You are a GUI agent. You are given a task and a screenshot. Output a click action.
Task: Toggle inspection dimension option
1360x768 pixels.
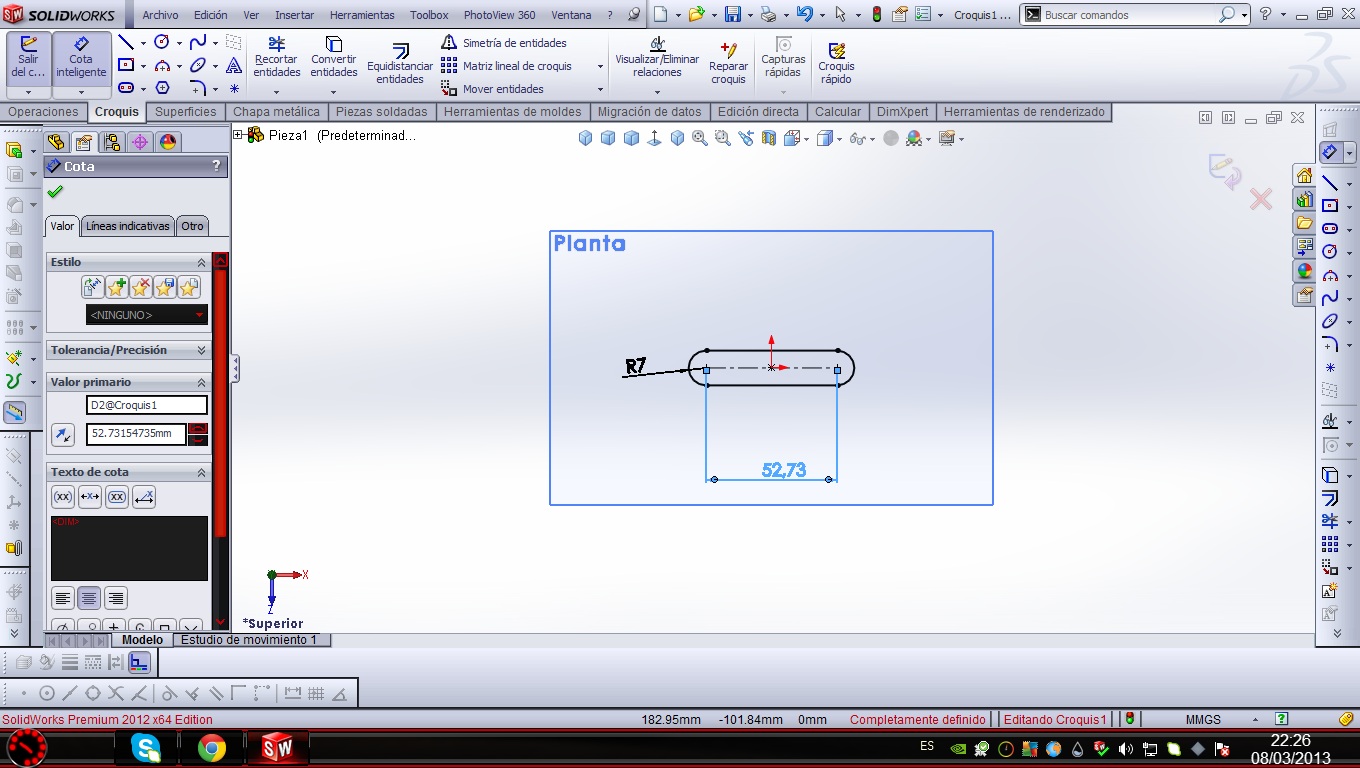pos(117,497)
